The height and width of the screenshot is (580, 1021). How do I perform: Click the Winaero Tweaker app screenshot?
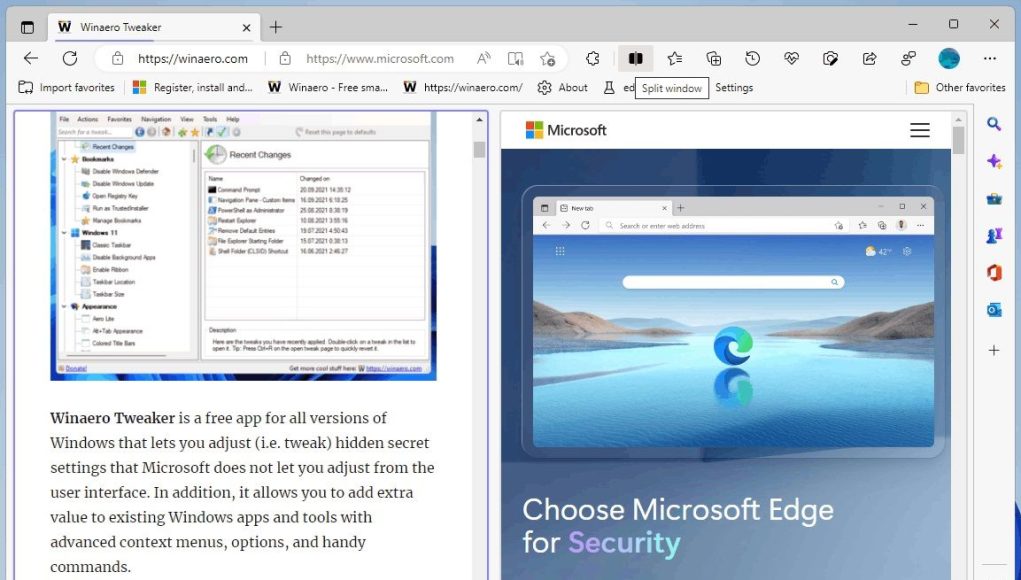[x=243, y=246]
